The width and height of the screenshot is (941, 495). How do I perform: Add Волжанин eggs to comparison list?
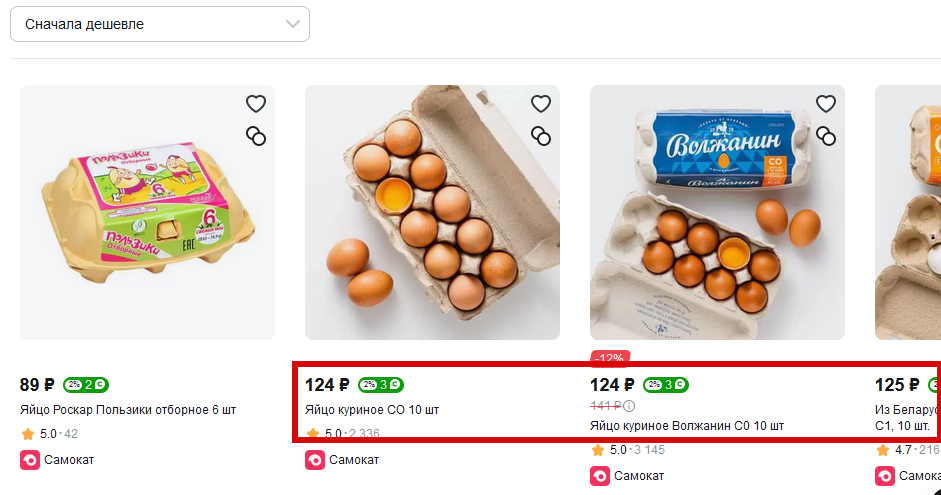[x=826, y=135]
